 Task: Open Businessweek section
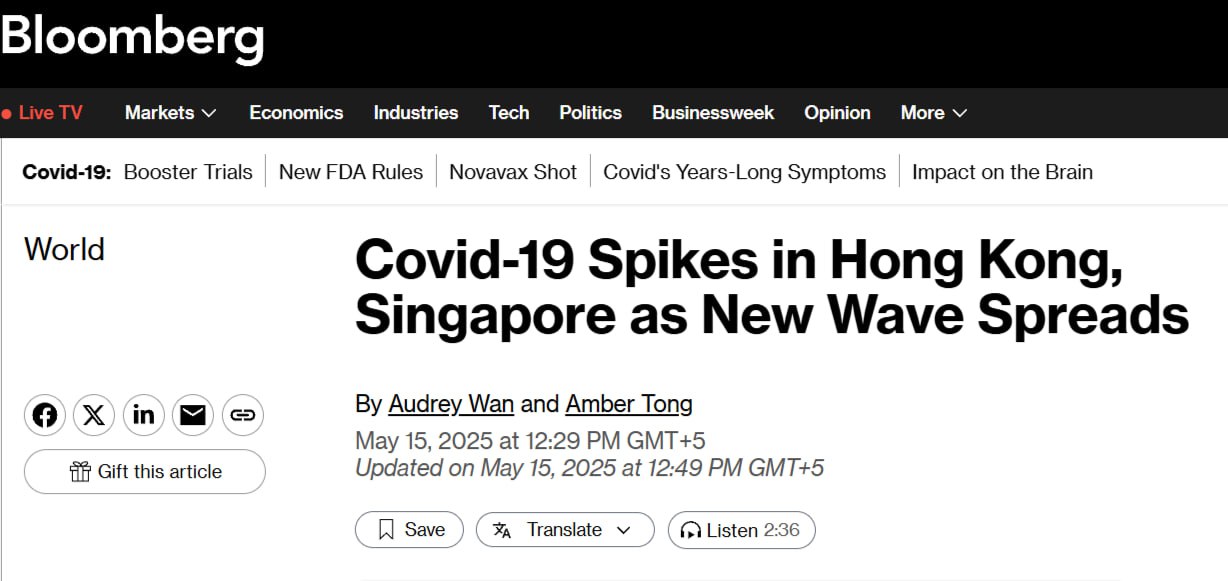coord(712,113)
